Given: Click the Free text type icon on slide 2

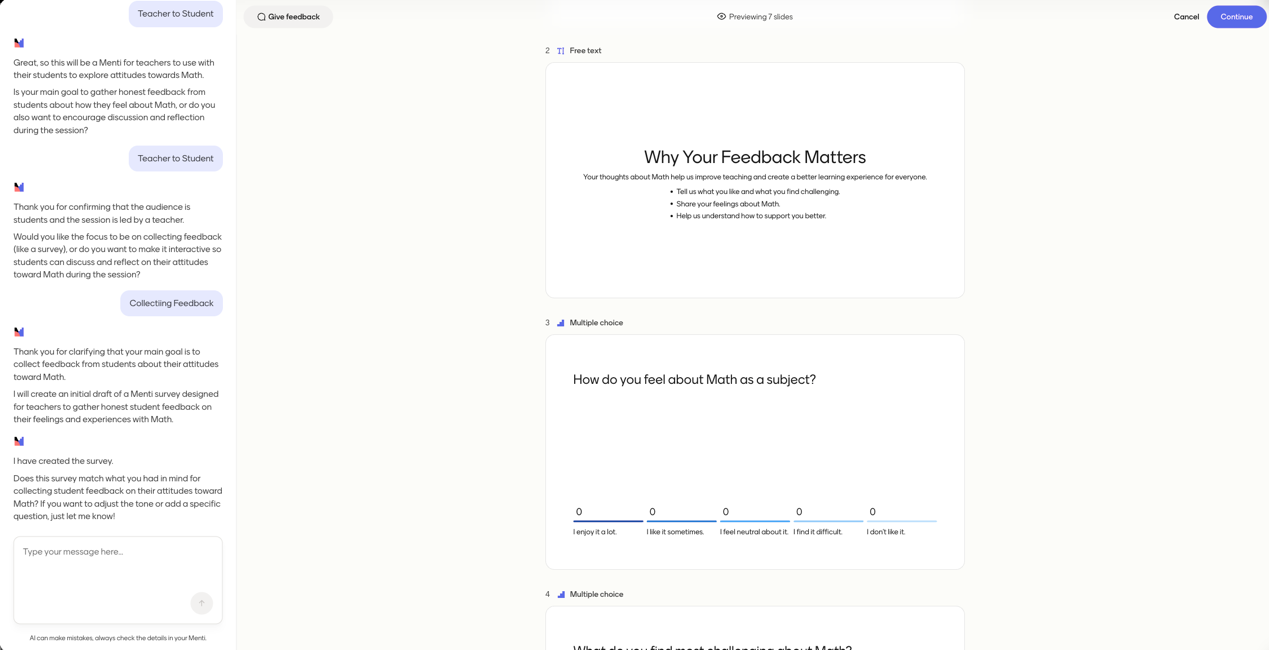Looking at the screenshot, I should [561, 51].
